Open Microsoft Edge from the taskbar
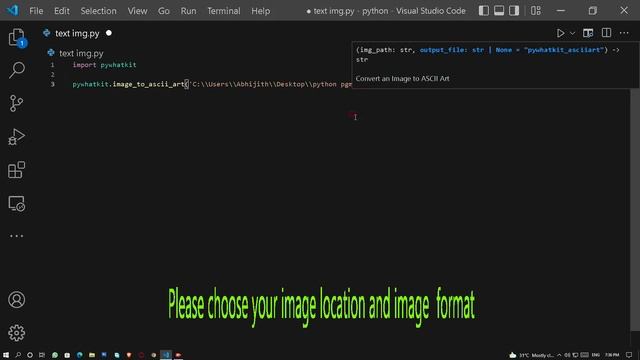Image resolution: width=640 pixels, height=360 pixels. (80, 355)
